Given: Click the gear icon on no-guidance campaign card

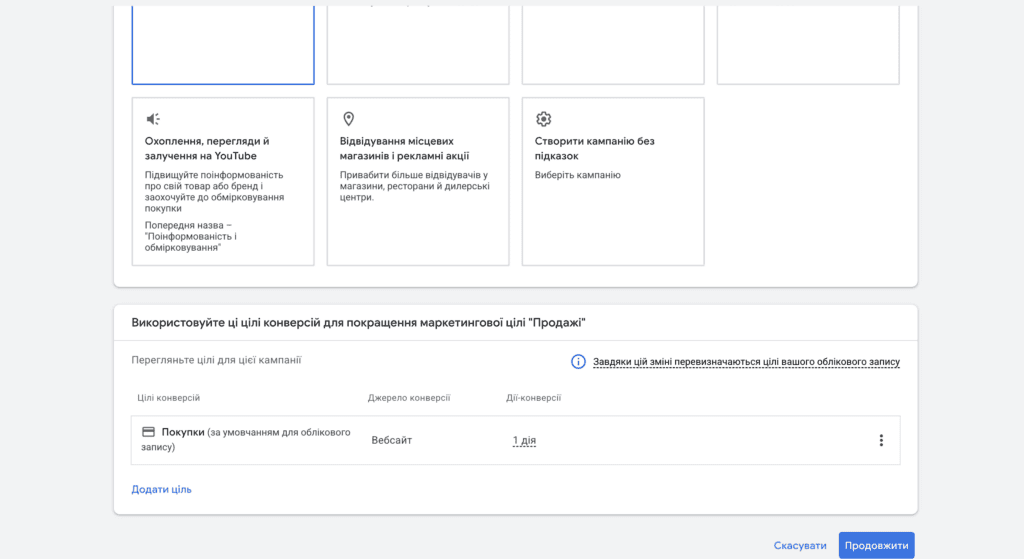Looking at the screenshot, I should click(543, 119).
